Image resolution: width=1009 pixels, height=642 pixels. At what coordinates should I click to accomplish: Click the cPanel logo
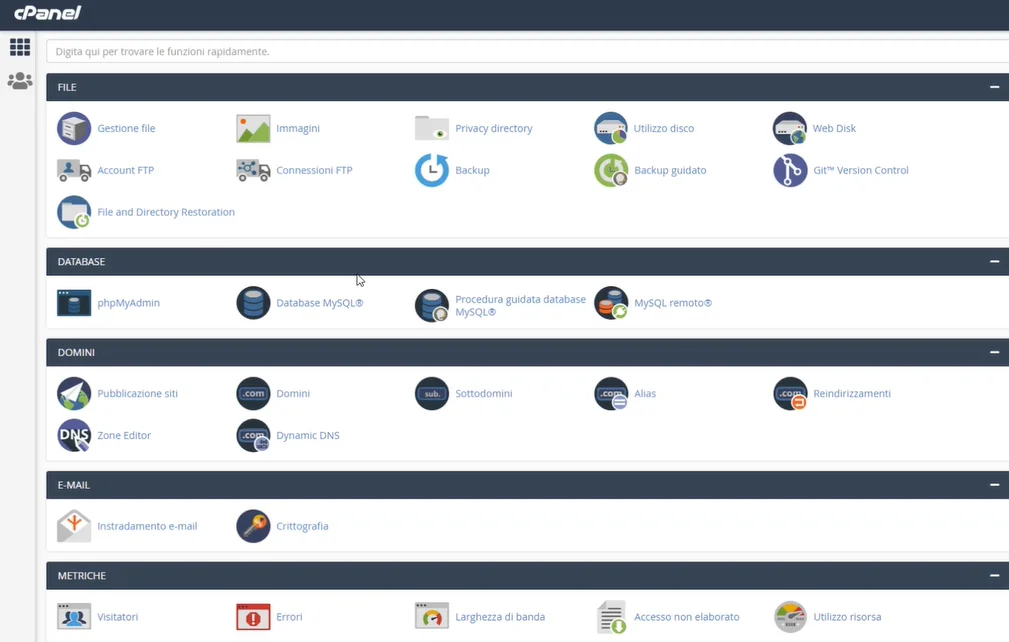coord(48,13)
